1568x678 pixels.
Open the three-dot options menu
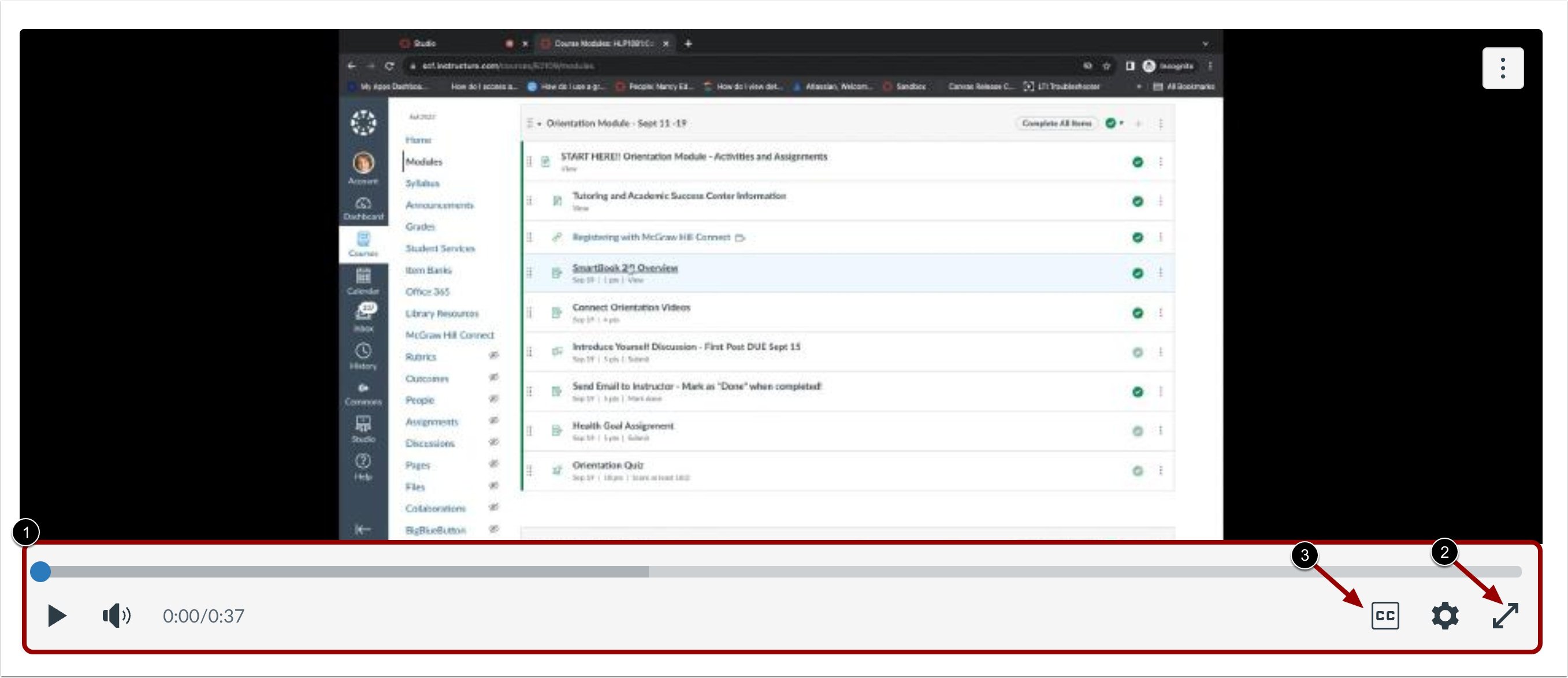tap(1502, 68)
